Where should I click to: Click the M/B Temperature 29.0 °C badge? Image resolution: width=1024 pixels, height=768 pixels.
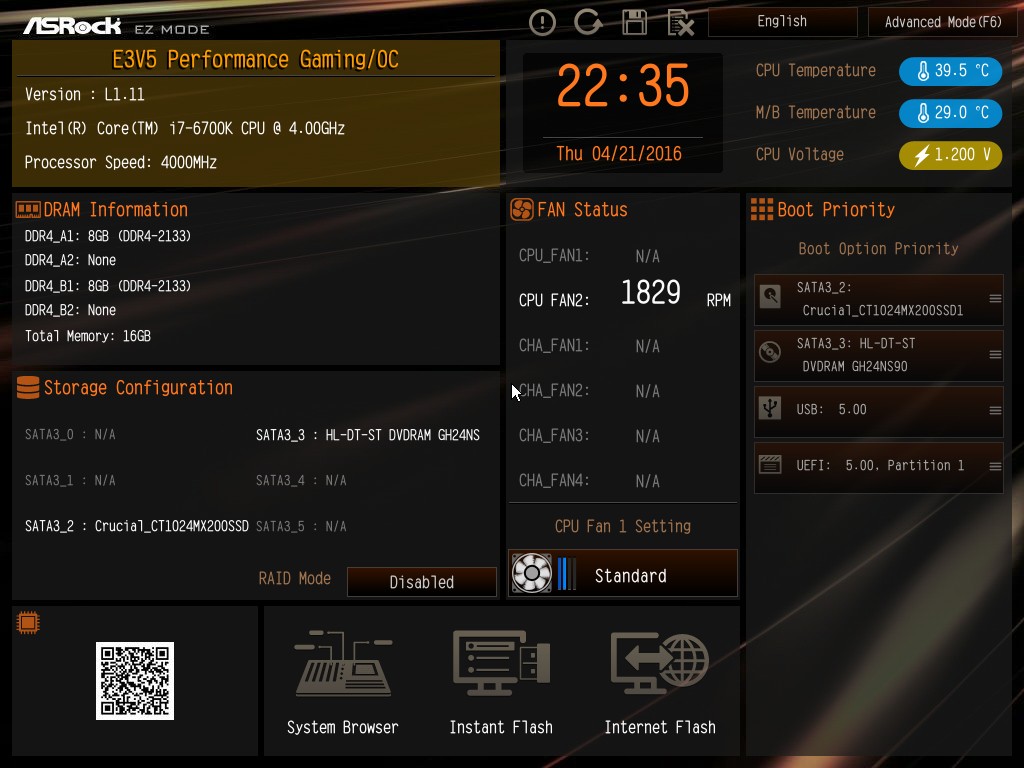pyautogui.click(x=950, y=112)
